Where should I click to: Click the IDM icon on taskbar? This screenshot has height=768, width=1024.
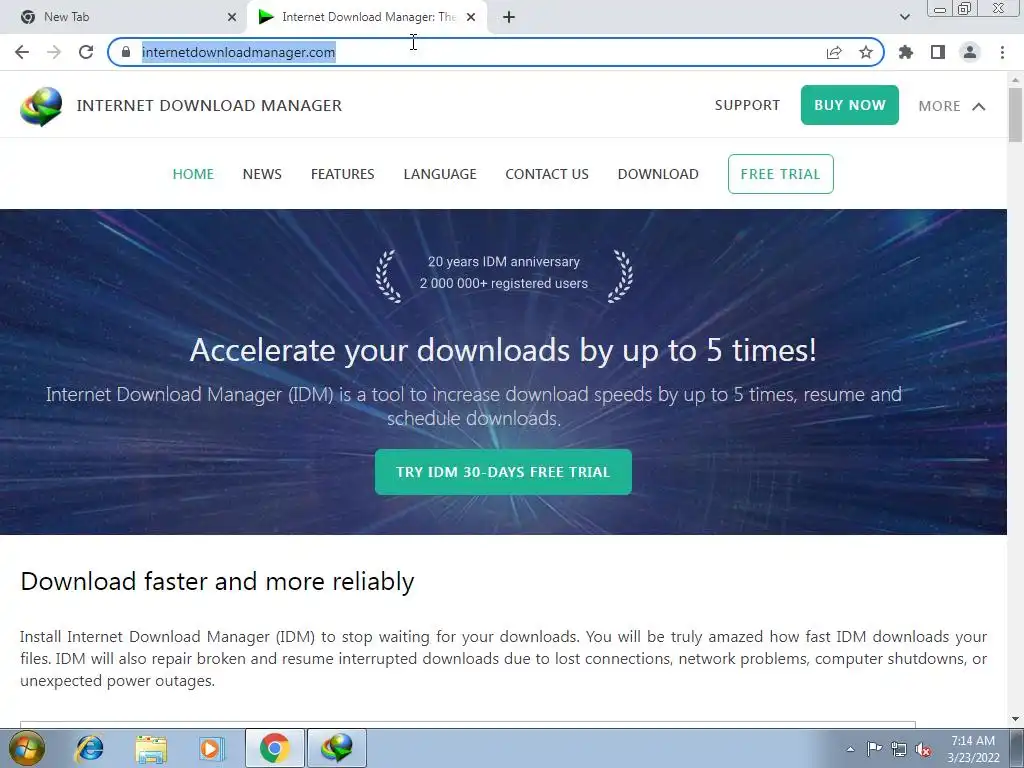pos(337,748)
